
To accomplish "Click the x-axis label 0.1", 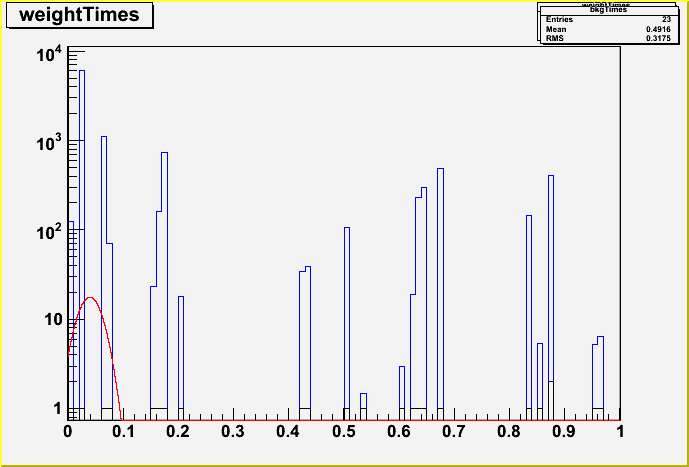I will [x=123, y=431].
